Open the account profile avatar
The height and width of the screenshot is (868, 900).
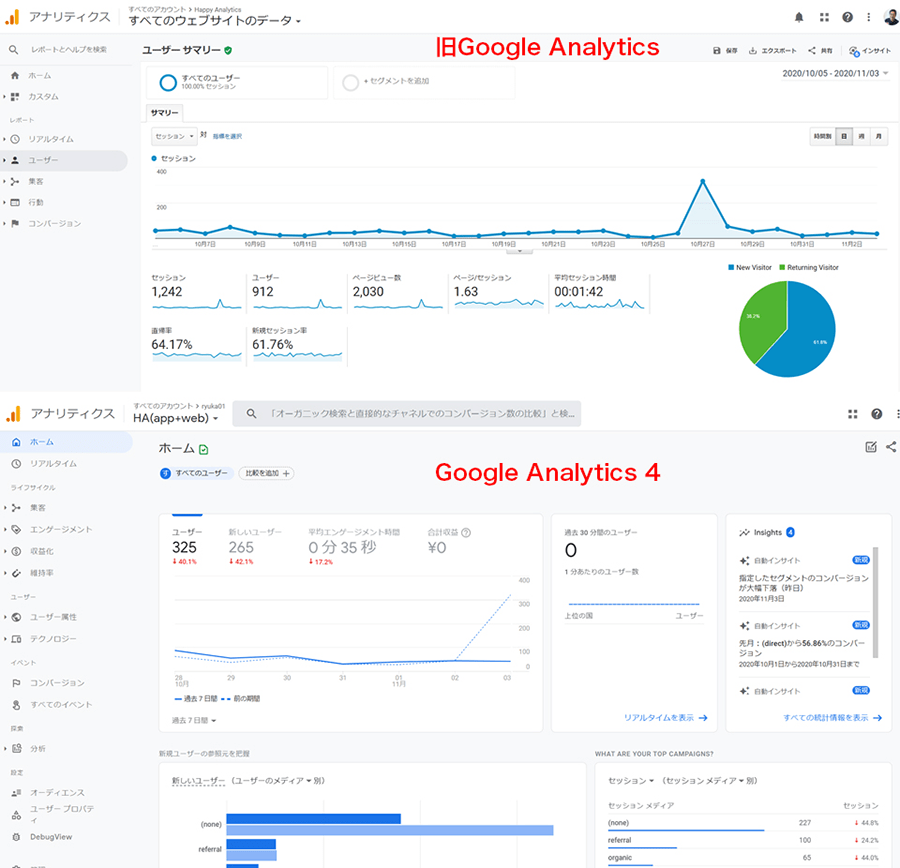891,17
